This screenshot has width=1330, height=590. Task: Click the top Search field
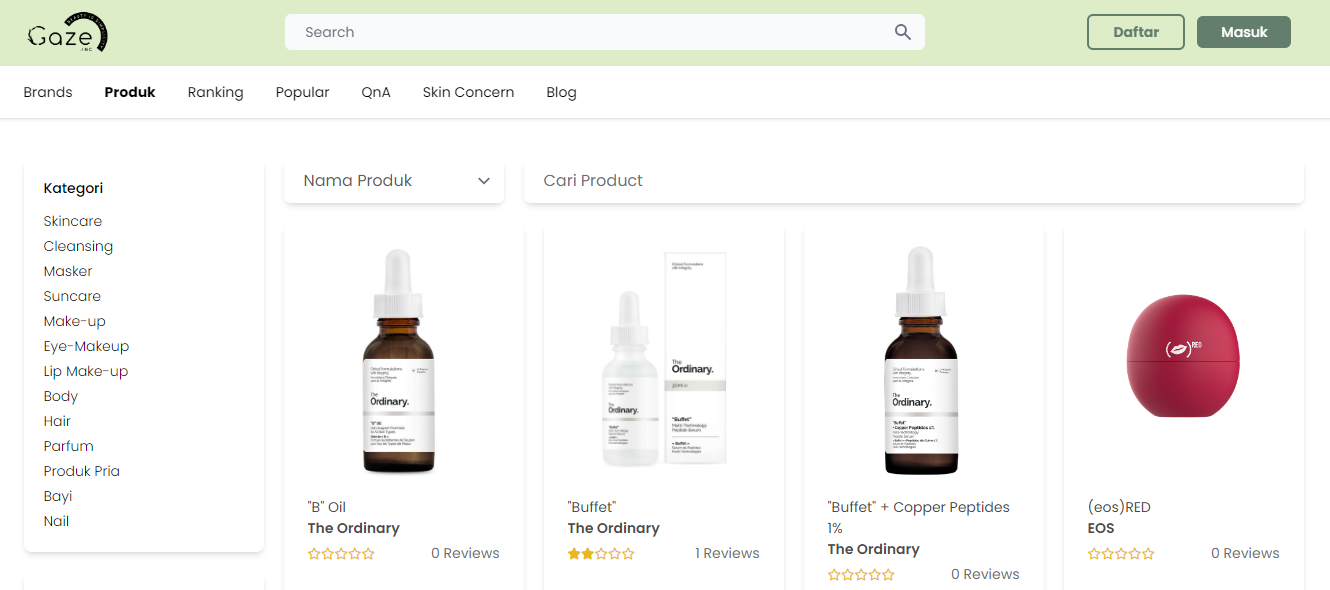coord(605,32)
